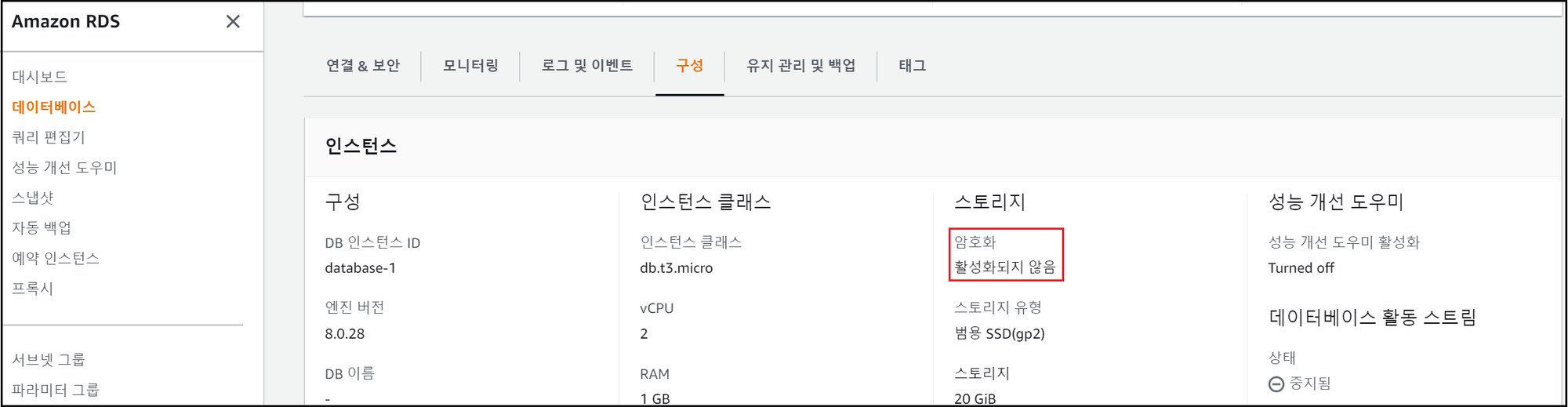Click the Turned off performance insights value

click(1301, 268)
